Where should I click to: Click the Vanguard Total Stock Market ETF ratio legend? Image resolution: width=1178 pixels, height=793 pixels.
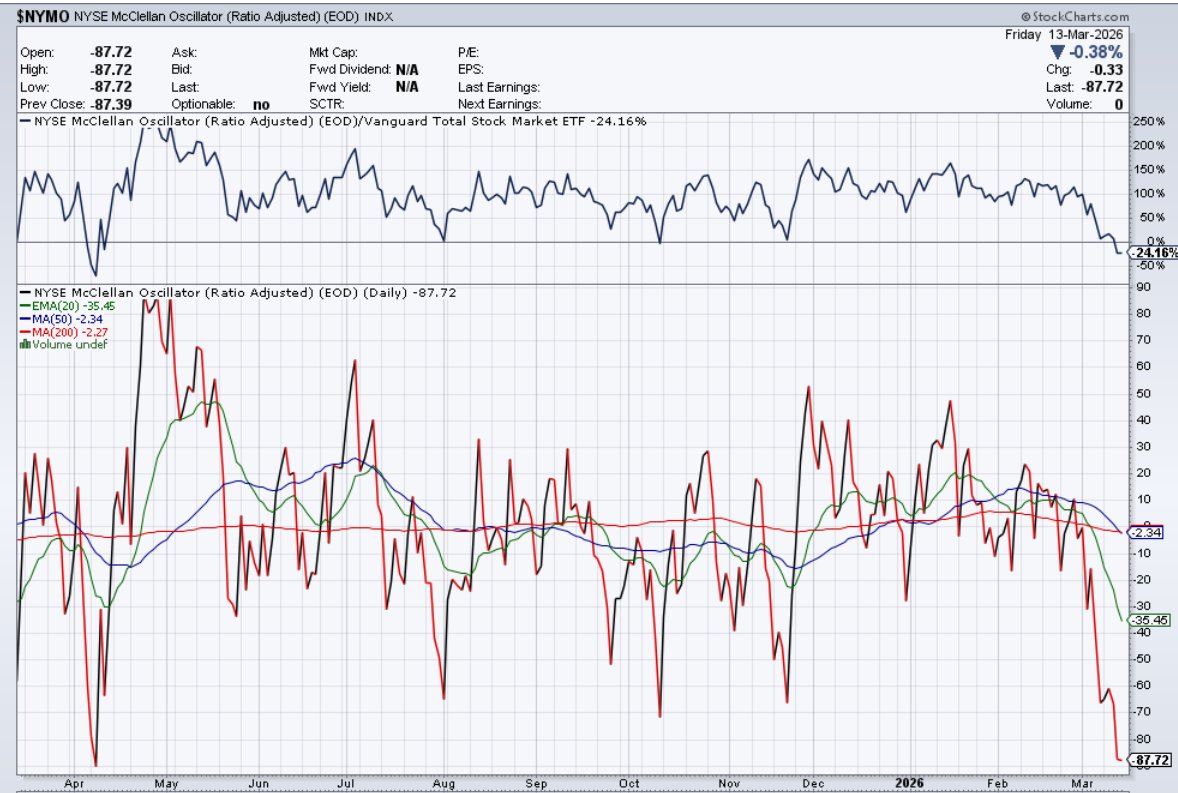(333, 121)
